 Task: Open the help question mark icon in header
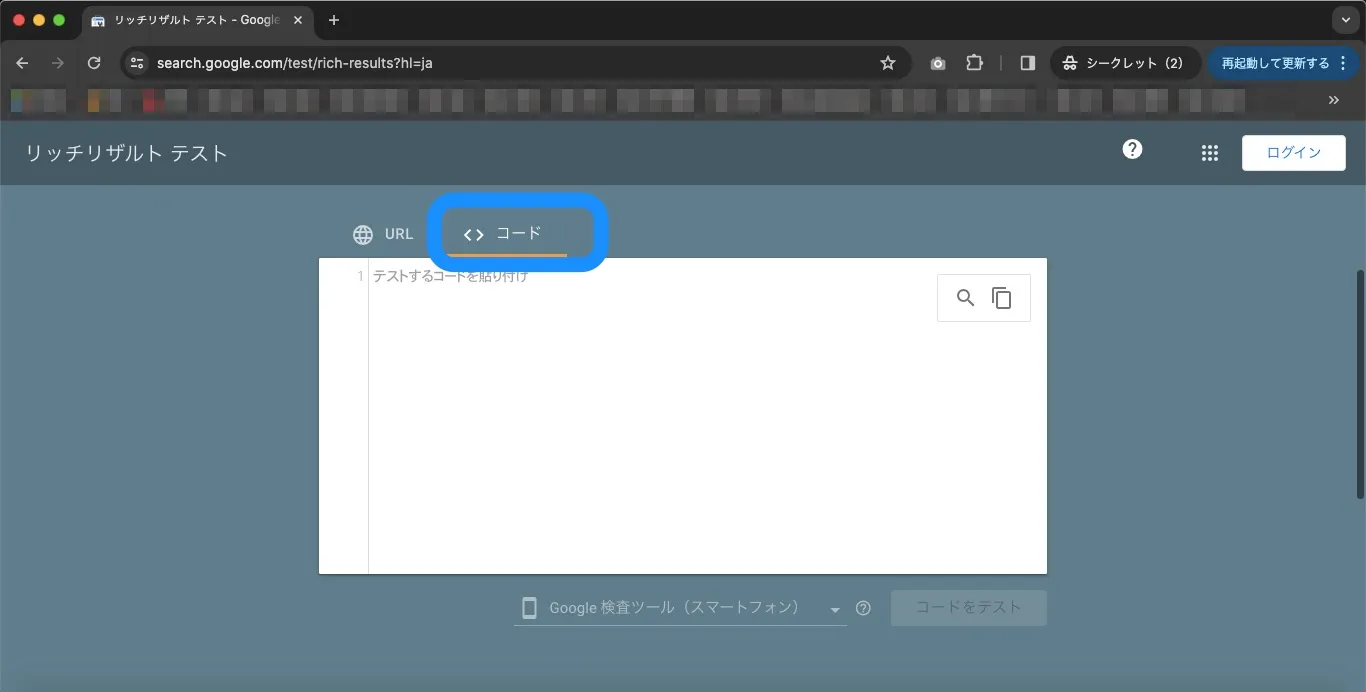[x=1132, y=149]
